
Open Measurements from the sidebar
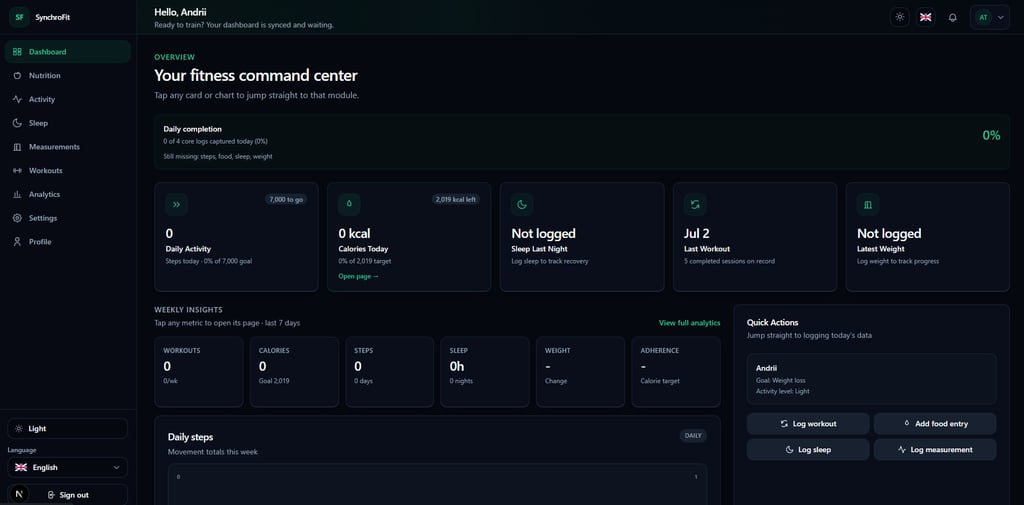(x=67, y=147)
